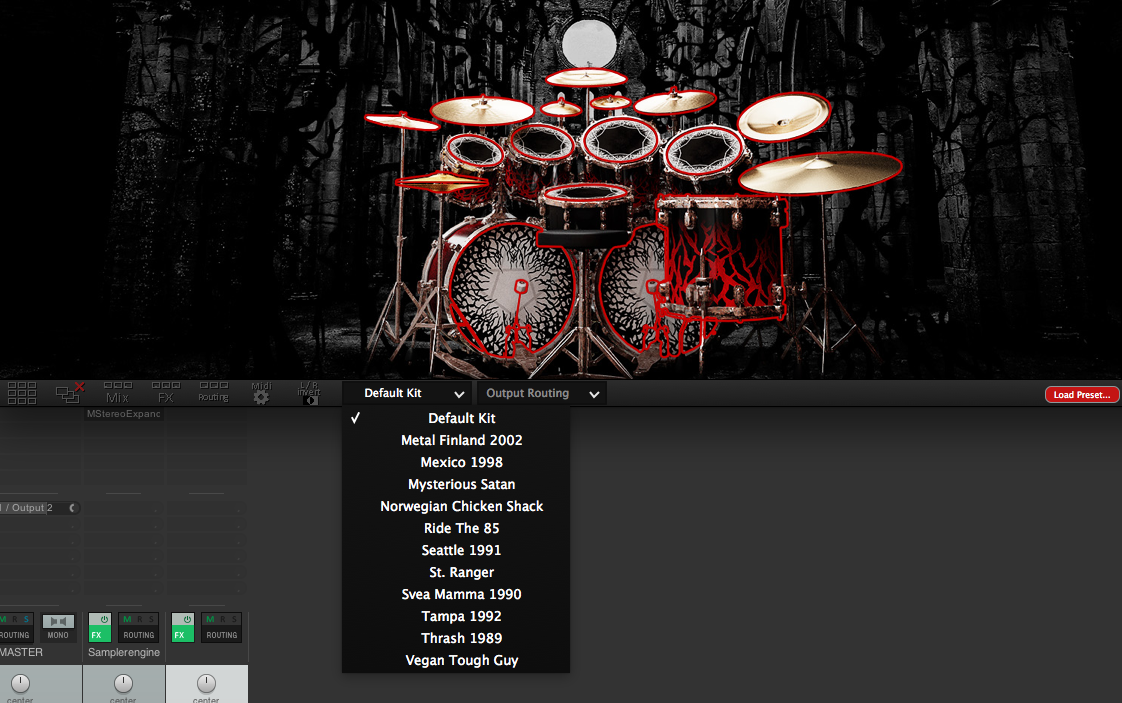
Task: Select Tampa 1992 preset
Action: tap(457, 616)
